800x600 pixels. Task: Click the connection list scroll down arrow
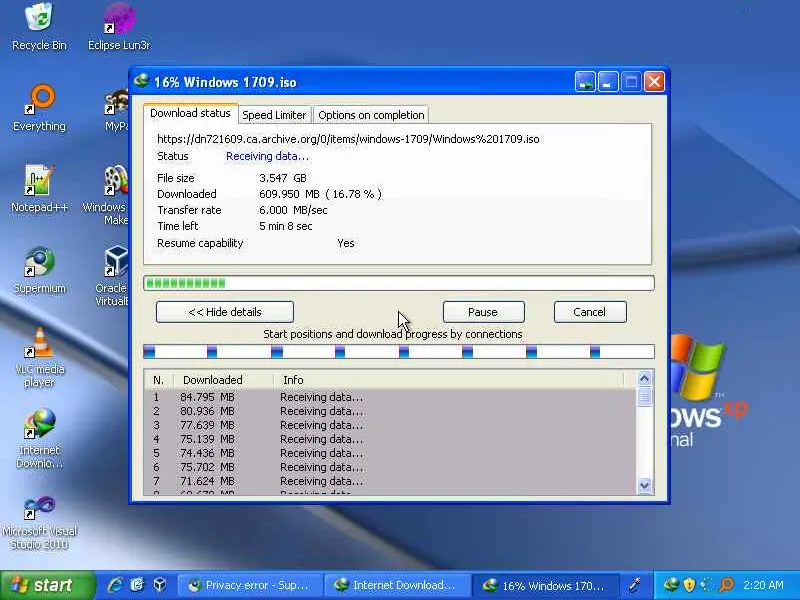coord(644,485)
